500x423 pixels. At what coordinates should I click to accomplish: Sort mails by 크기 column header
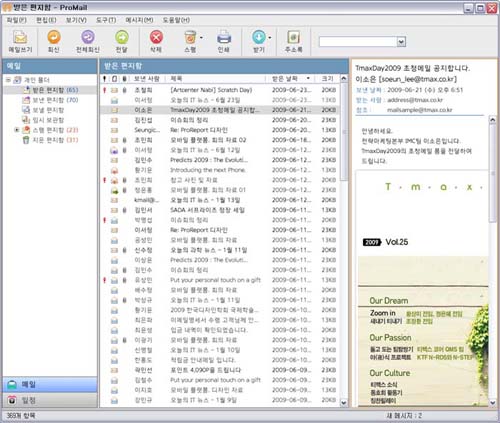pyautogui.click(x=327, y=79)
